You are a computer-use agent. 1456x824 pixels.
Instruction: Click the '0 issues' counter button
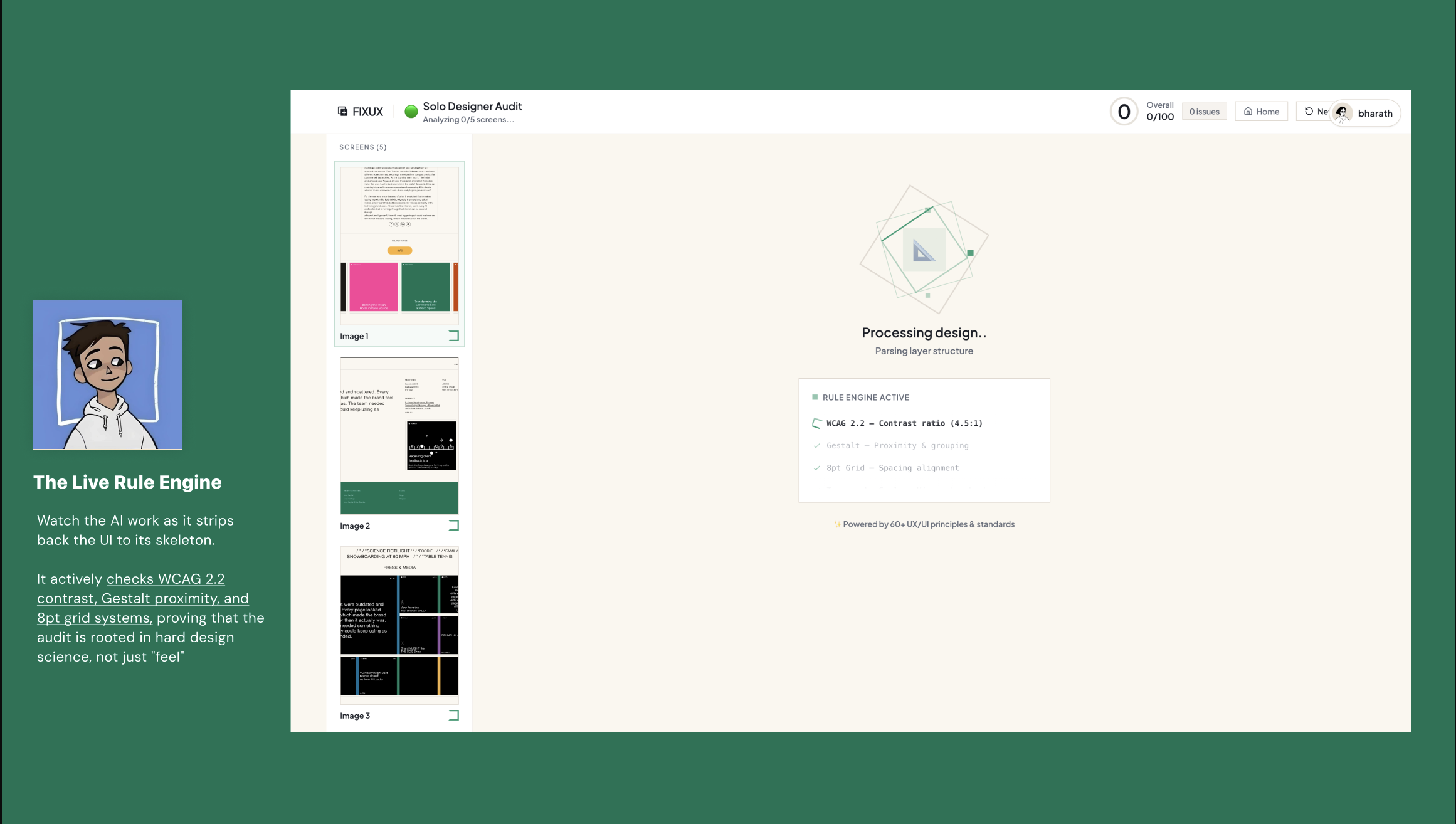[1203, 111]
